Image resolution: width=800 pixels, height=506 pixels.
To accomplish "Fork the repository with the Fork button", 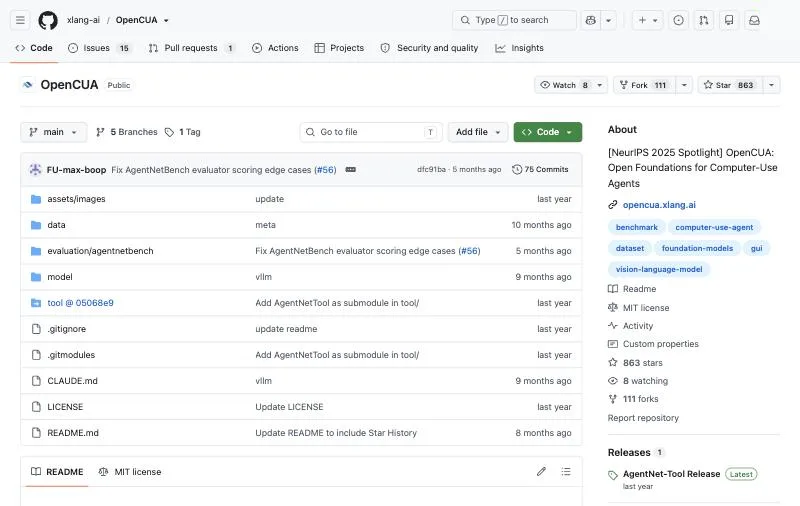I will (x=644, y=85).
